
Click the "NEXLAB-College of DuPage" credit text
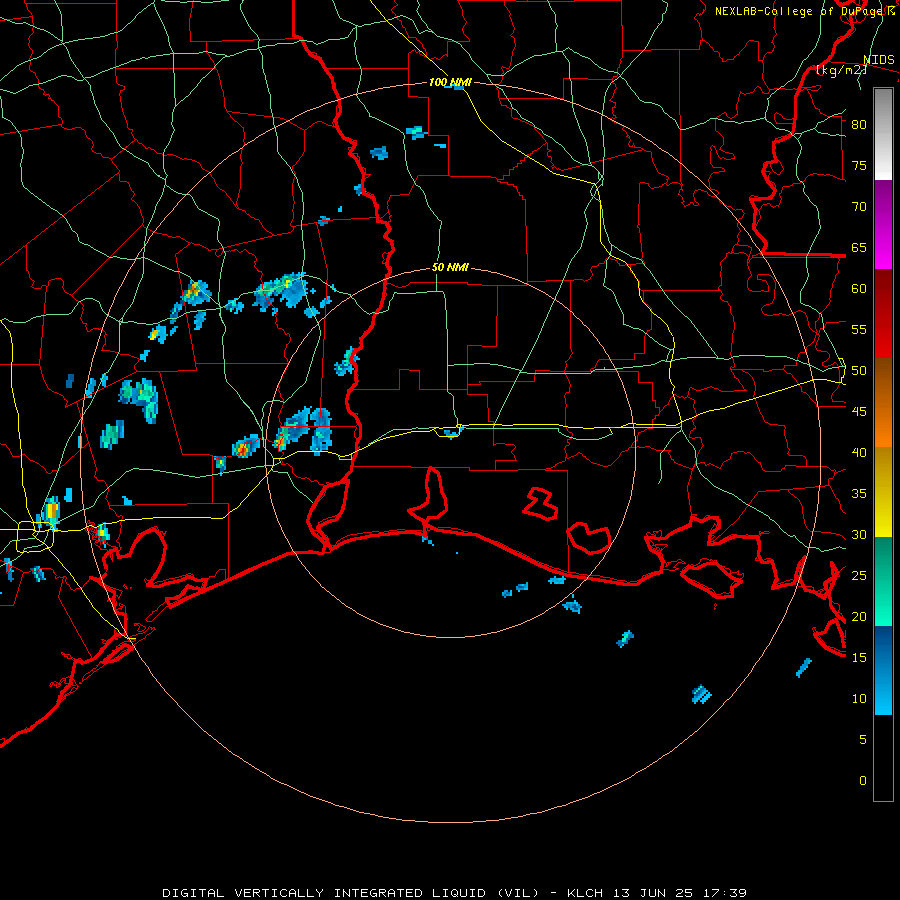800,11
